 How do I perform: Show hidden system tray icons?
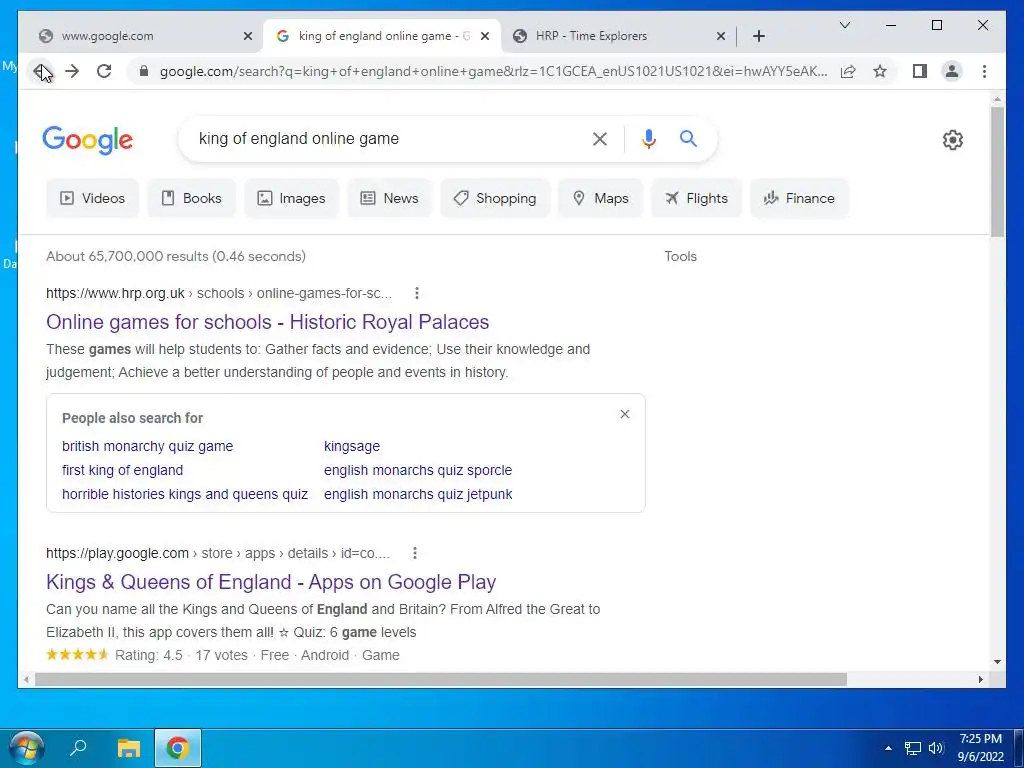888,748
